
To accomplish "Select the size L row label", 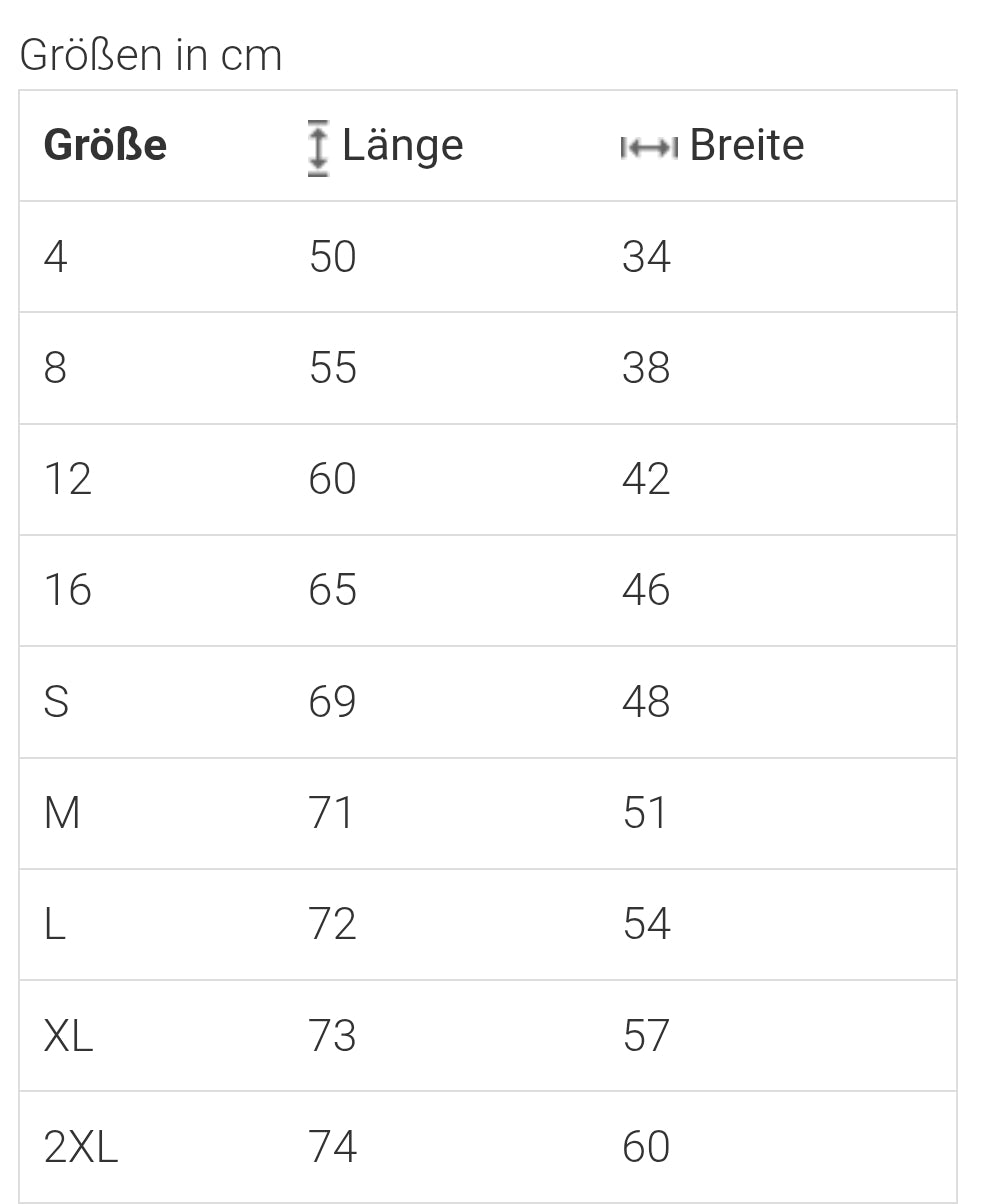I will (55, 924).
